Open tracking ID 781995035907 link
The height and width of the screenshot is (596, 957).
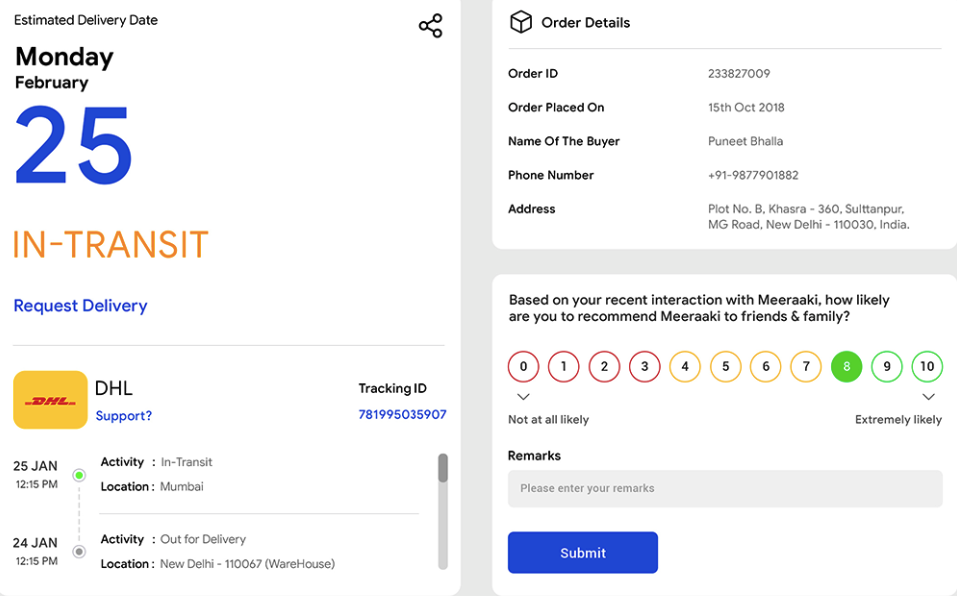click(x=402, y=415)
